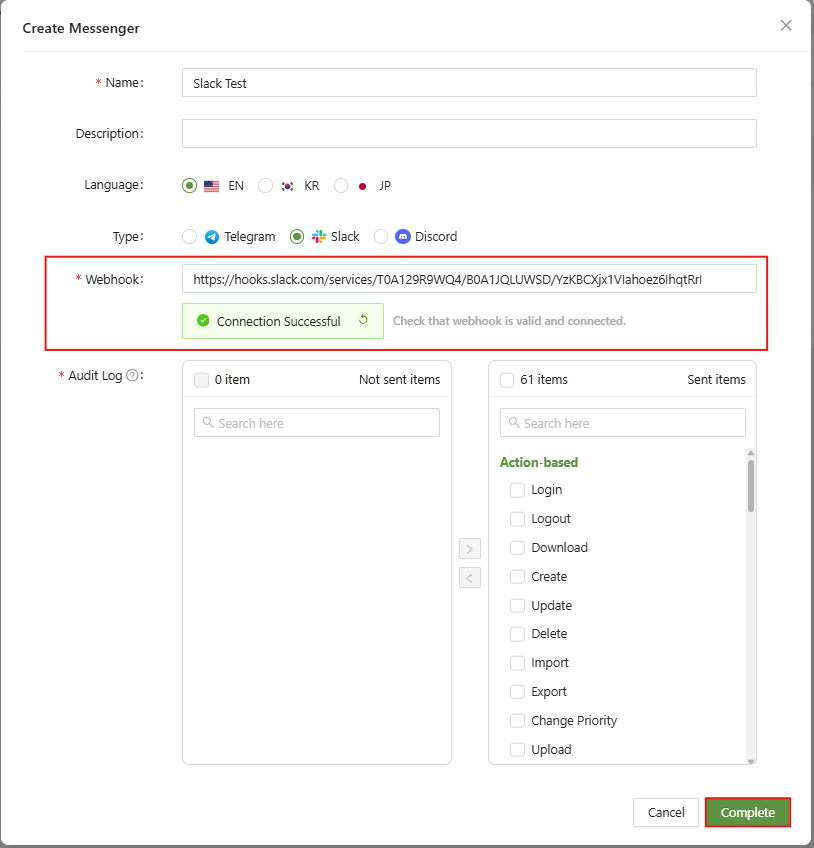Click the Discord logo icon
This screenshot has width=814, height=848.
coord(403,237)
